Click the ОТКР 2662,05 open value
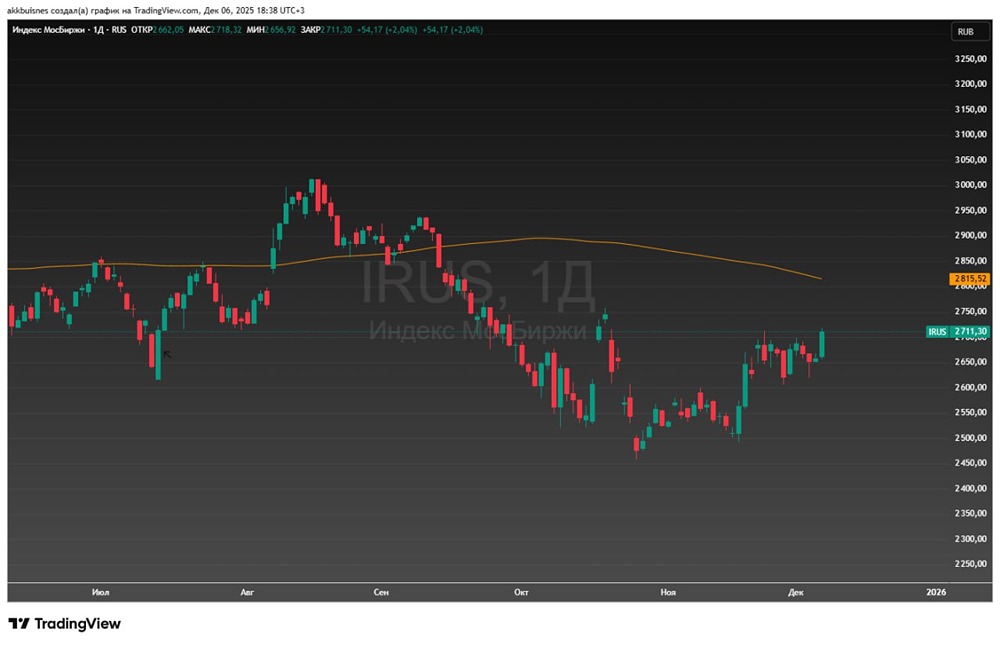 [158, 30]
